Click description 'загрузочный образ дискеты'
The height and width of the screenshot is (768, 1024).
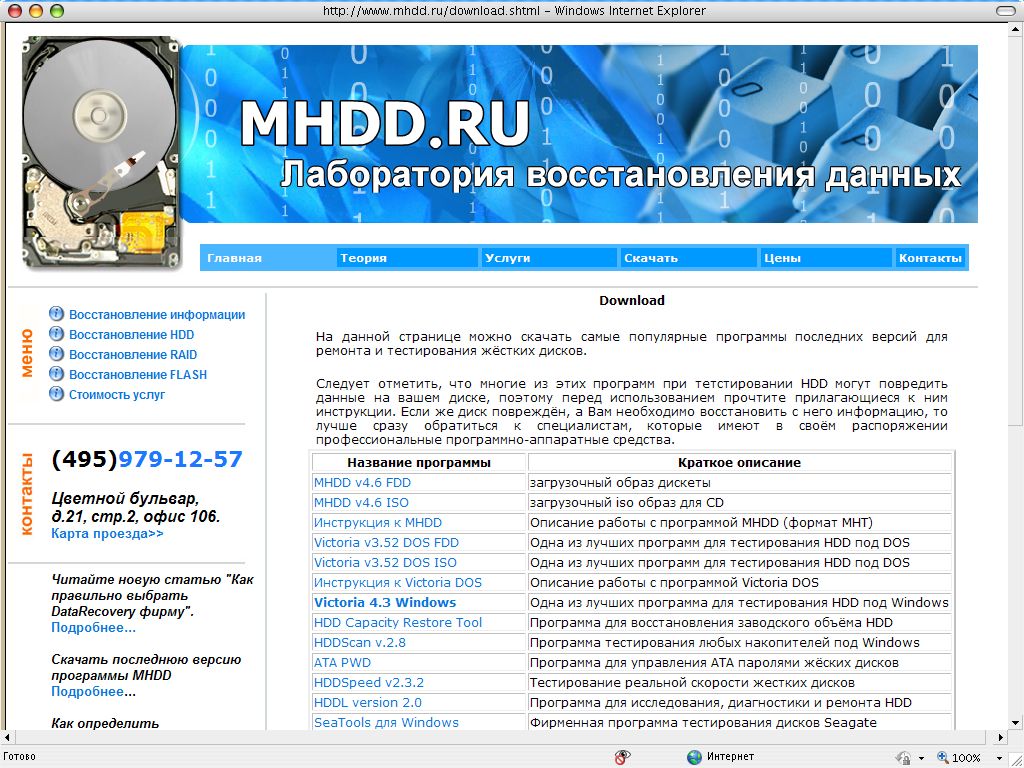tap(620, 483)
